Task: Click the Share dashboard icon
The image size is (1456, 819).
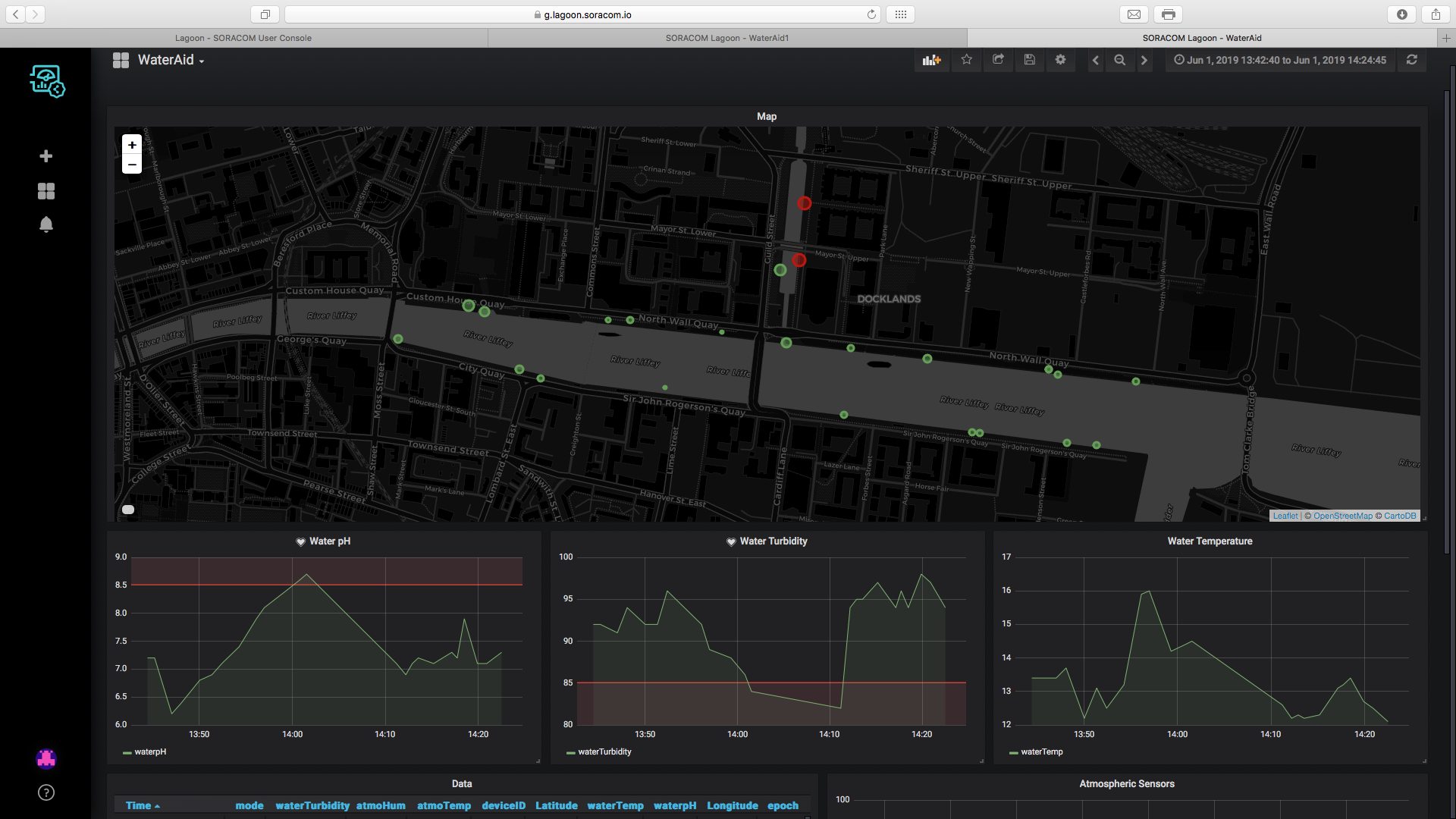Action: click(998, 60)
